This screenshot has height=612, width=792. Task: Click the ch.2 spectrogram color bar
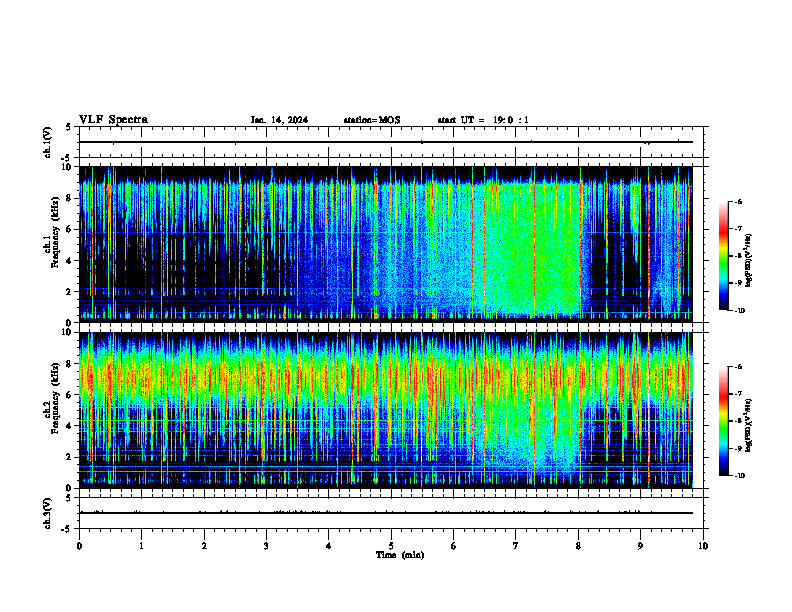pyautogui.click(x=724, y=421)
